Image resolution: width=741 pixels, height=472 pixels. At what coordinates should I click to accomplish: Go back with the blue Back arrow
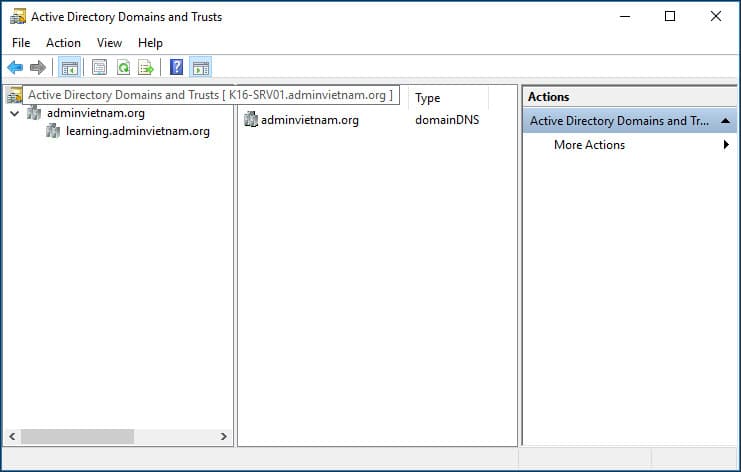pos(15,68)
